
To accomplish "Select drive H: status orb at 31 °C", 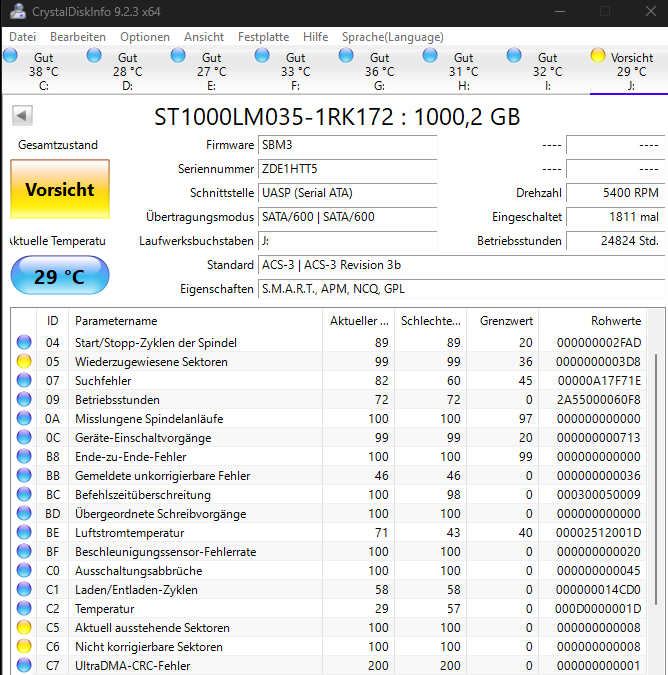I will (430, 56).
